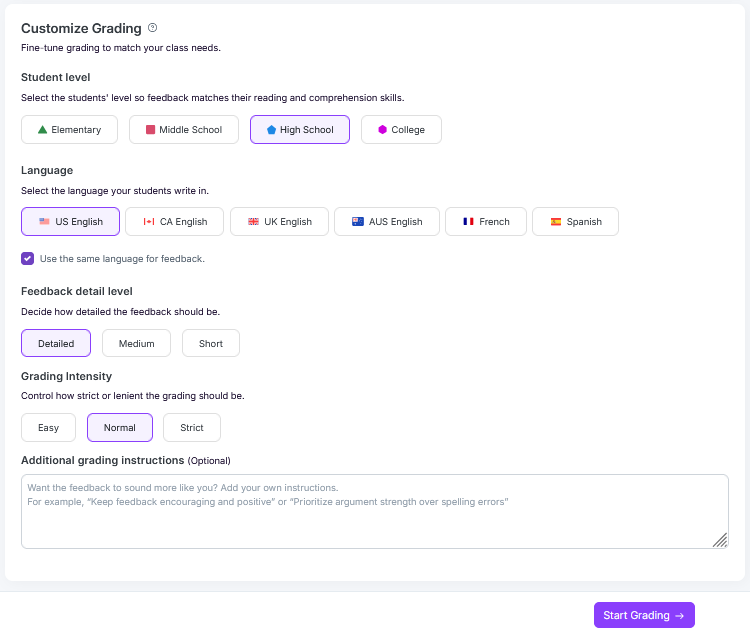Set feedback detail level to Short
Viewport: 750px width, 629px height.
211,344
